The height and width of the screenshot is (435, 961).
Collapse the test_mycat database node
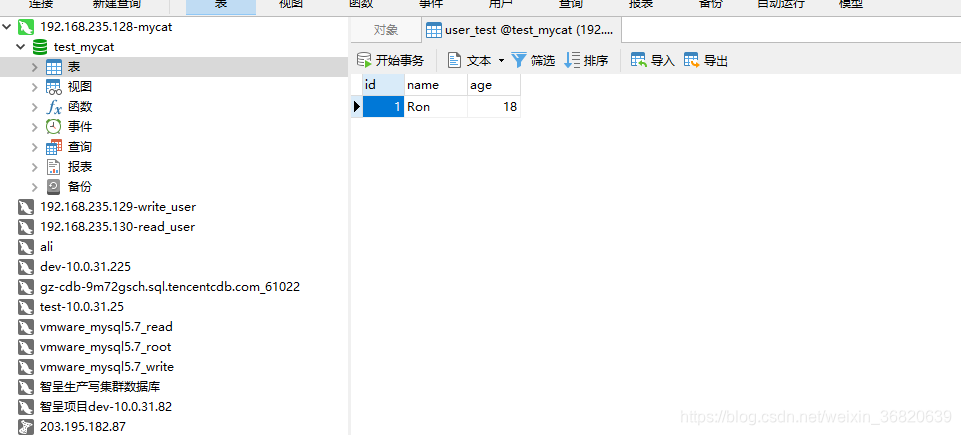(21, 47)
